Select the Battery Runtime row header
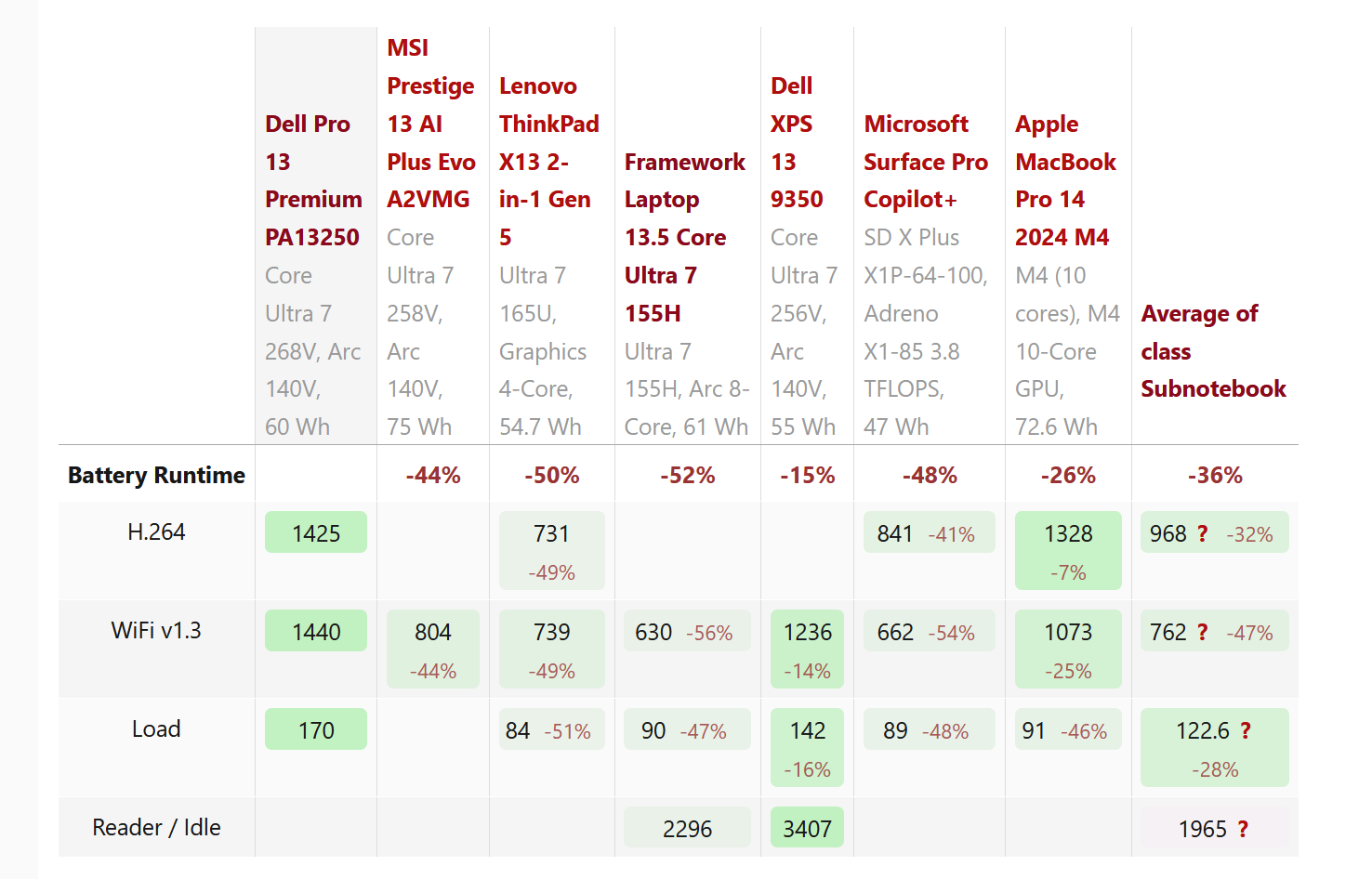The image size is (1372, 879). (156, 475)
